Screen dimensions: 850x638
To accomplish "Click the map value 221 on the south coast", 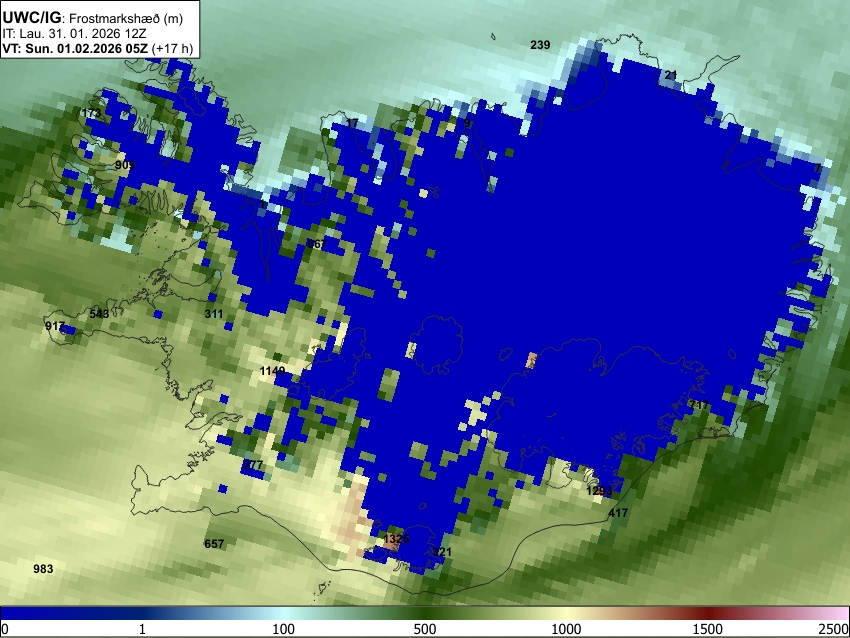I will pyautogui.click(x=441, y=552).
